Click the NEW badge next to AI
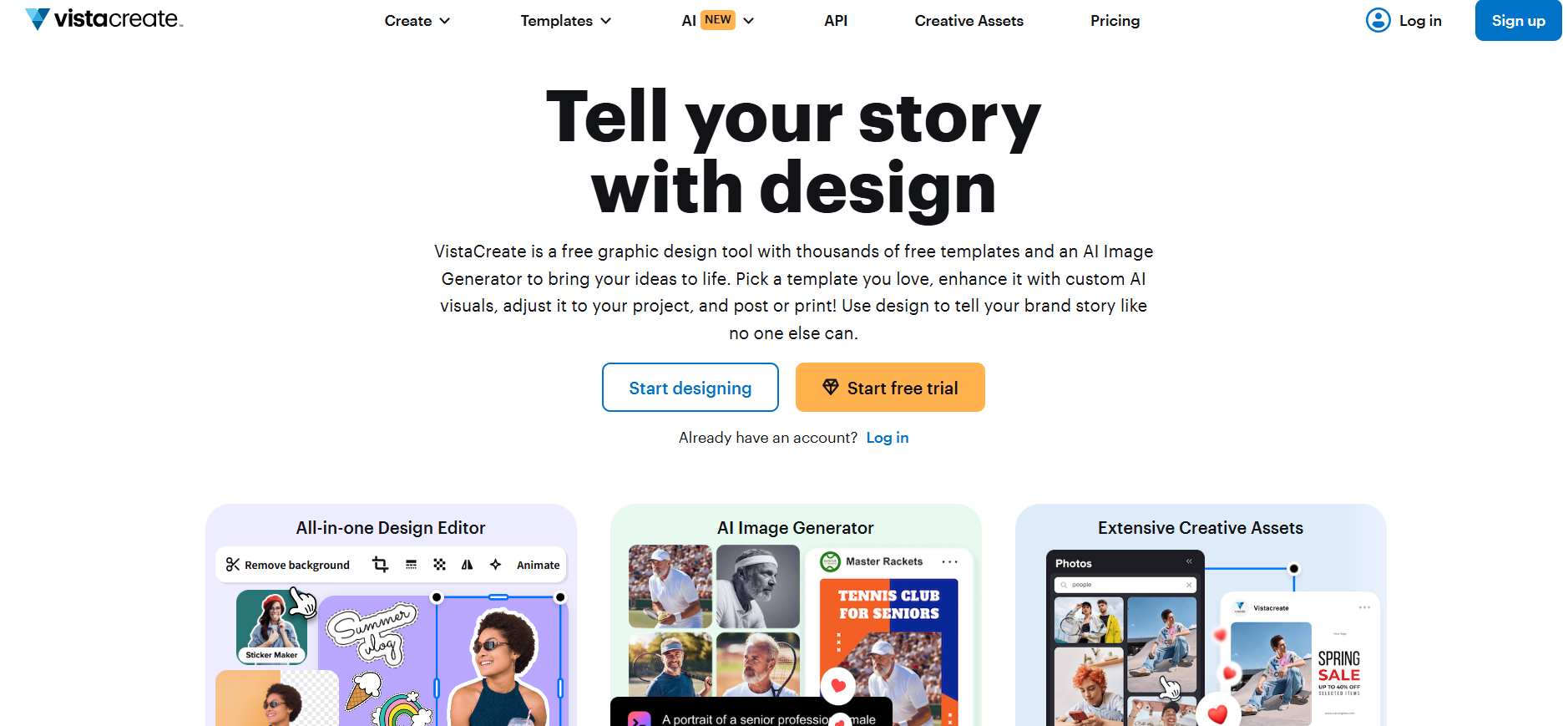Viewport: 1568px width, 726px height. tap(716, 19)
